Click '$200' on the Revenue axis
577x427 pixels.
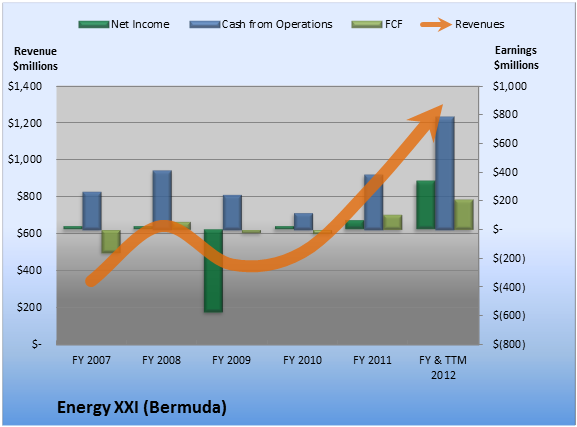point(29,307)
